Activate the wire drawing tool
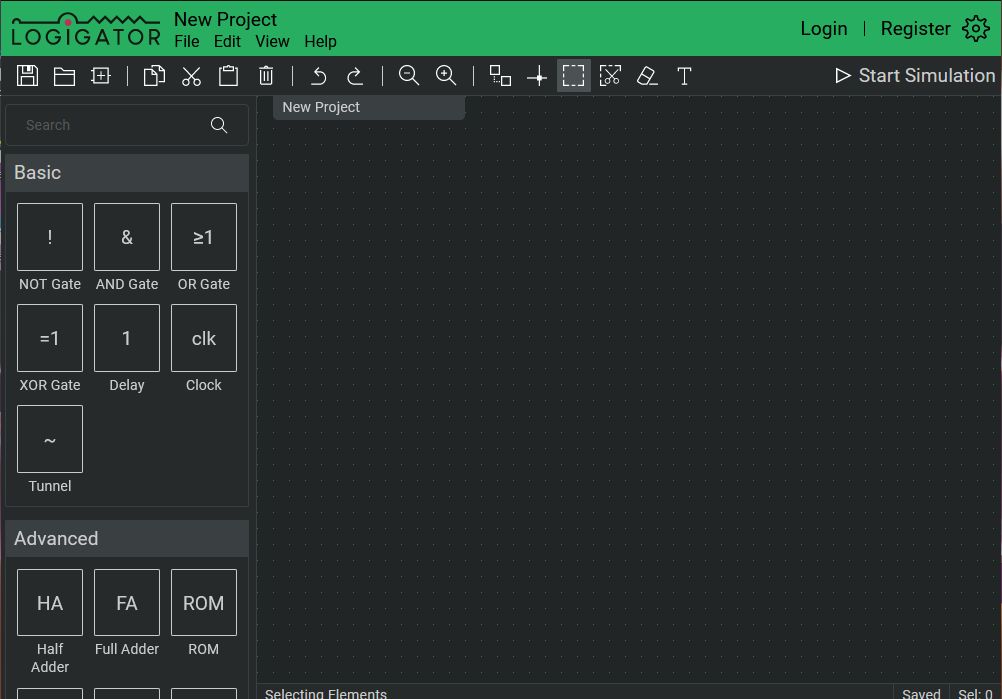 [537, 75]
